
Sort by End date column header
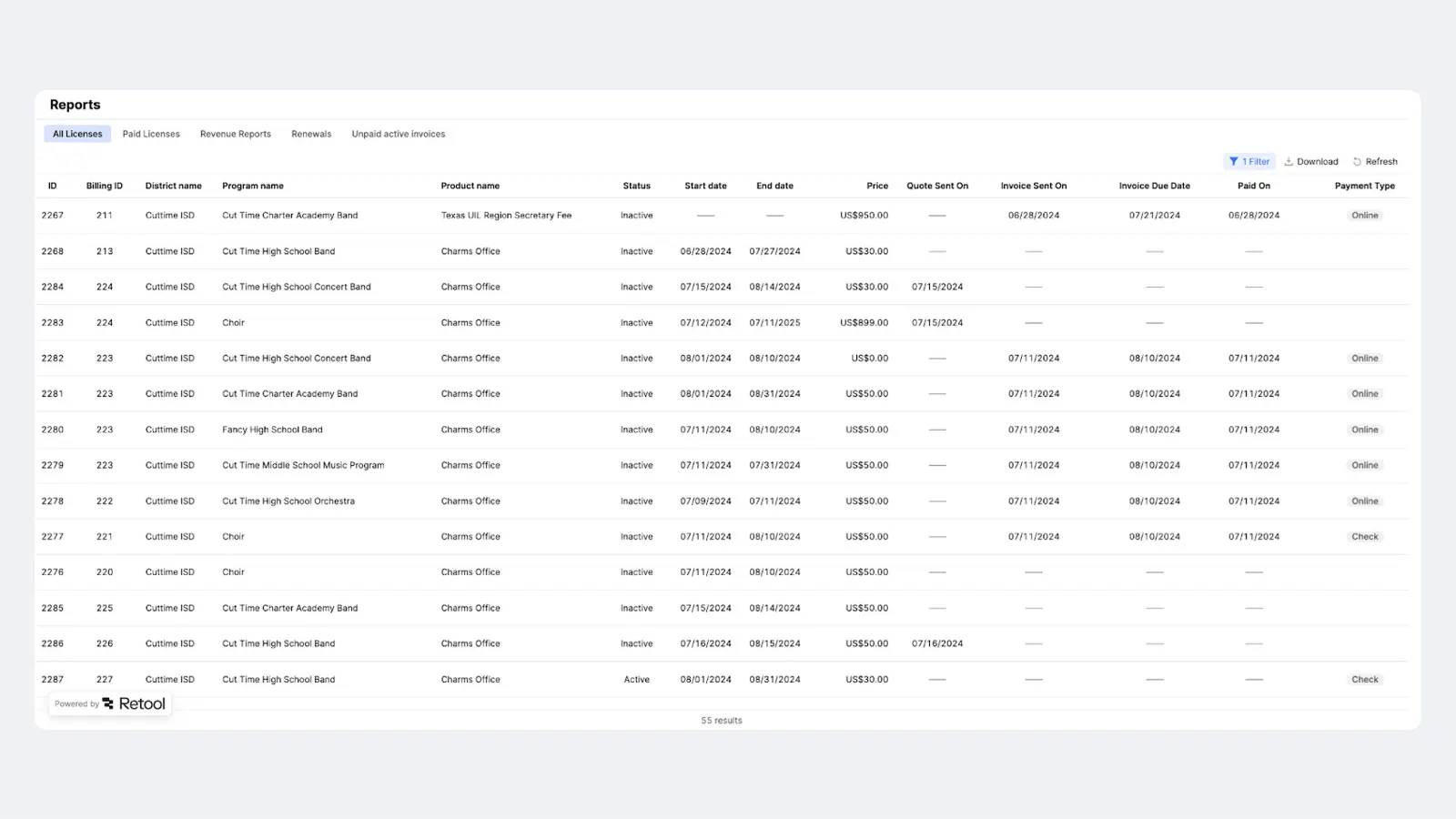[x=775, y=186]
